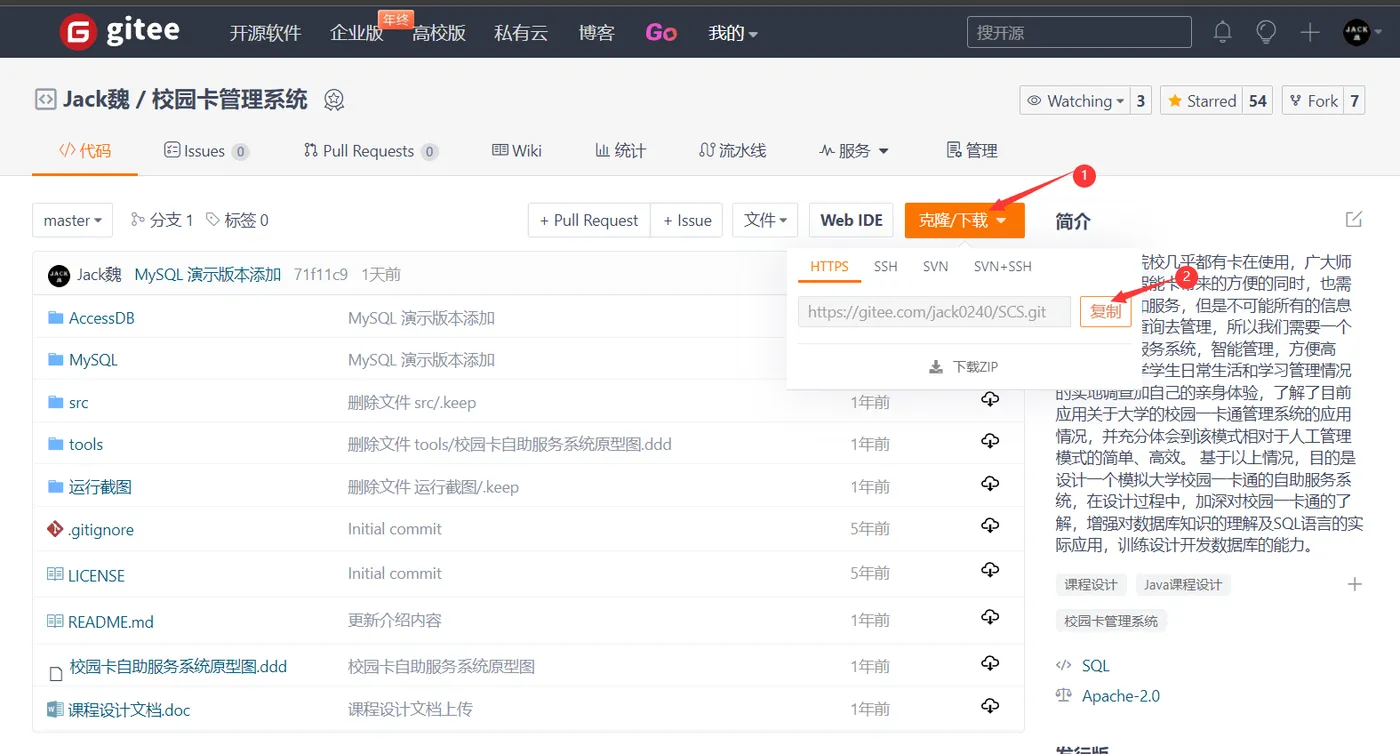Select the SSH clone tab
The image size is (1400, 754).
click(x=885, y=266)
